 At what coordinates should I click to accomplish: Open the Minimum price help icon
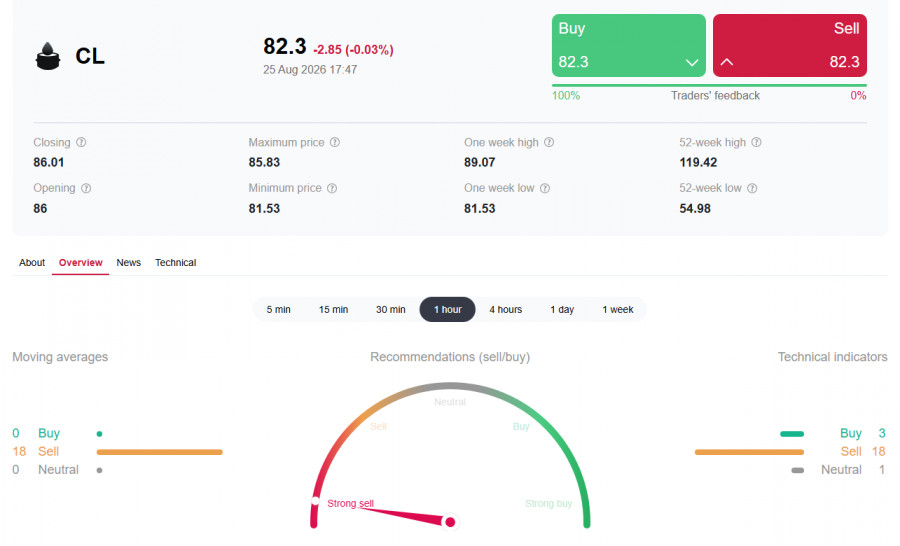(x=332, y=188)
